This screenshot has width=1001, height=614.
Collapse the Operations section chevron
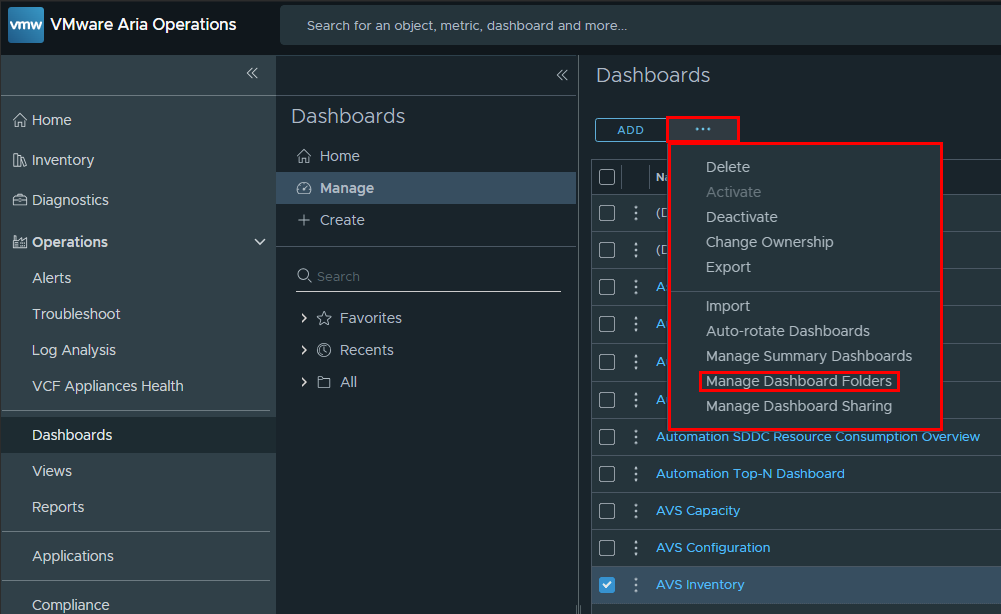[260, 242]
